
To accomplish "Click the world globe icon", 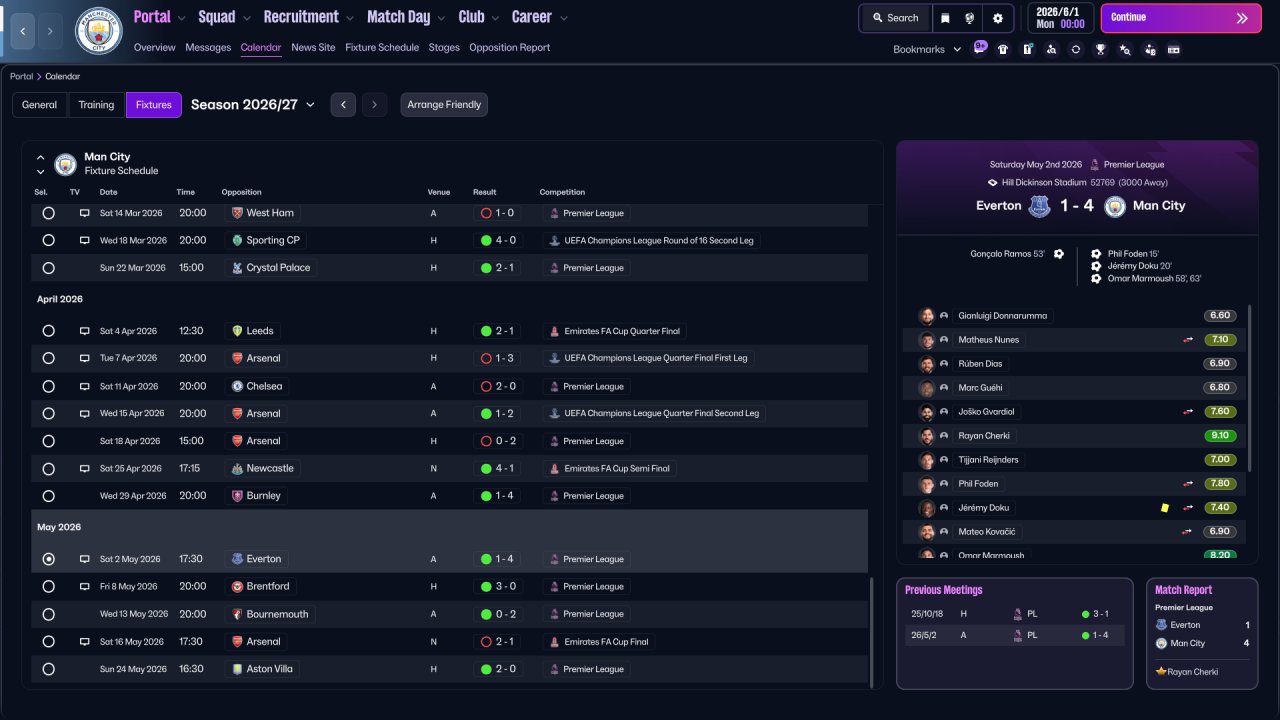I will [x=970, y=18].
